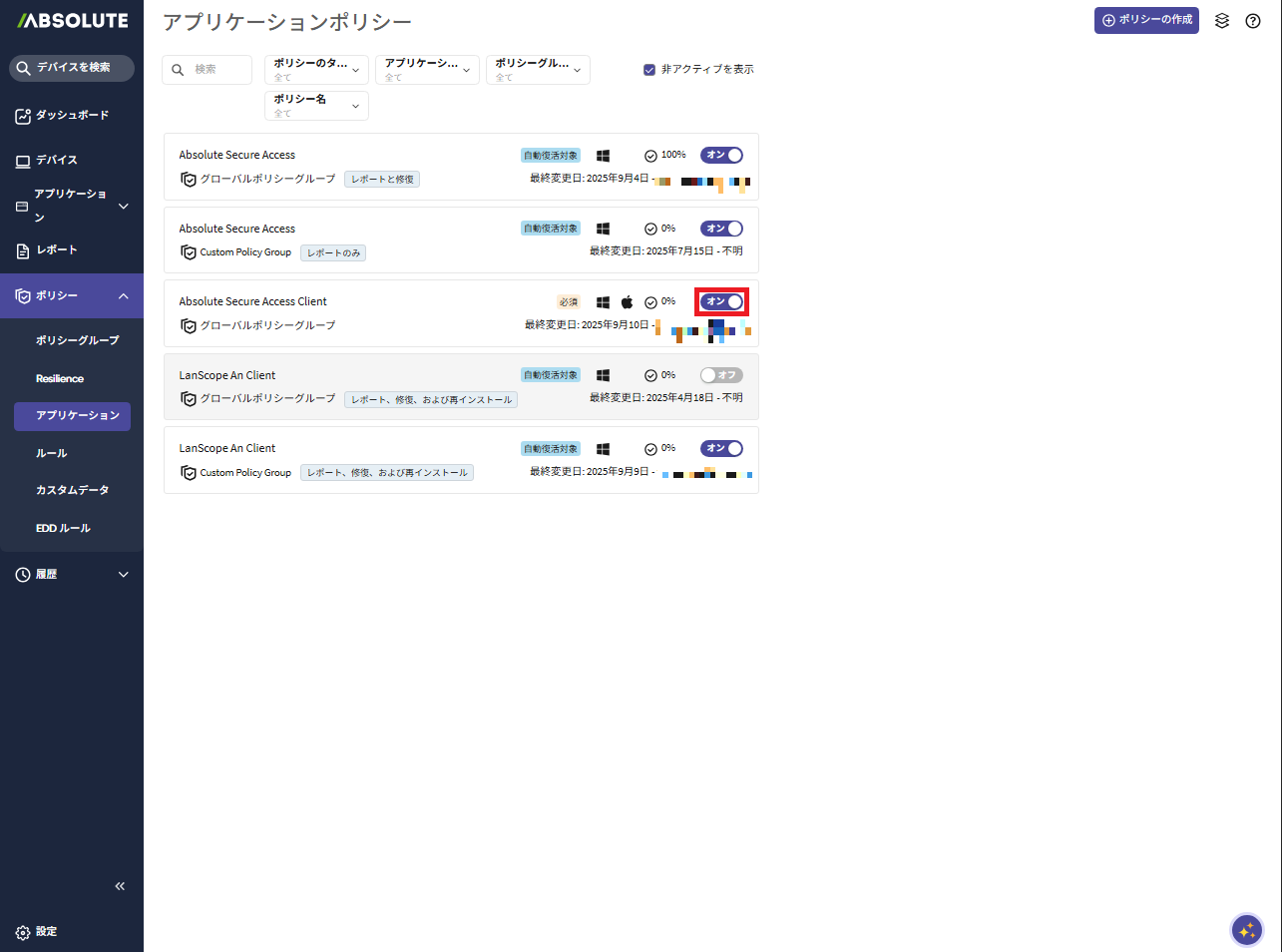Enable the LanScope An Client オフ toggle
1282x952 pixels.
tap(721, 375)
